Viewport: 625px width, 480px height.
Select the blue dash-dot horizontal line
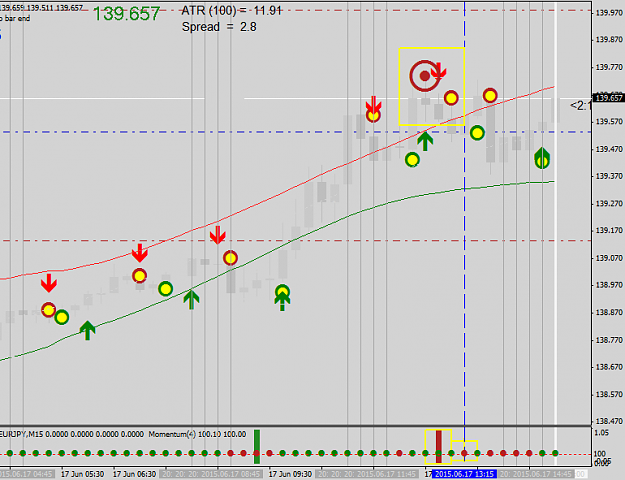click(x=296, y=132)
